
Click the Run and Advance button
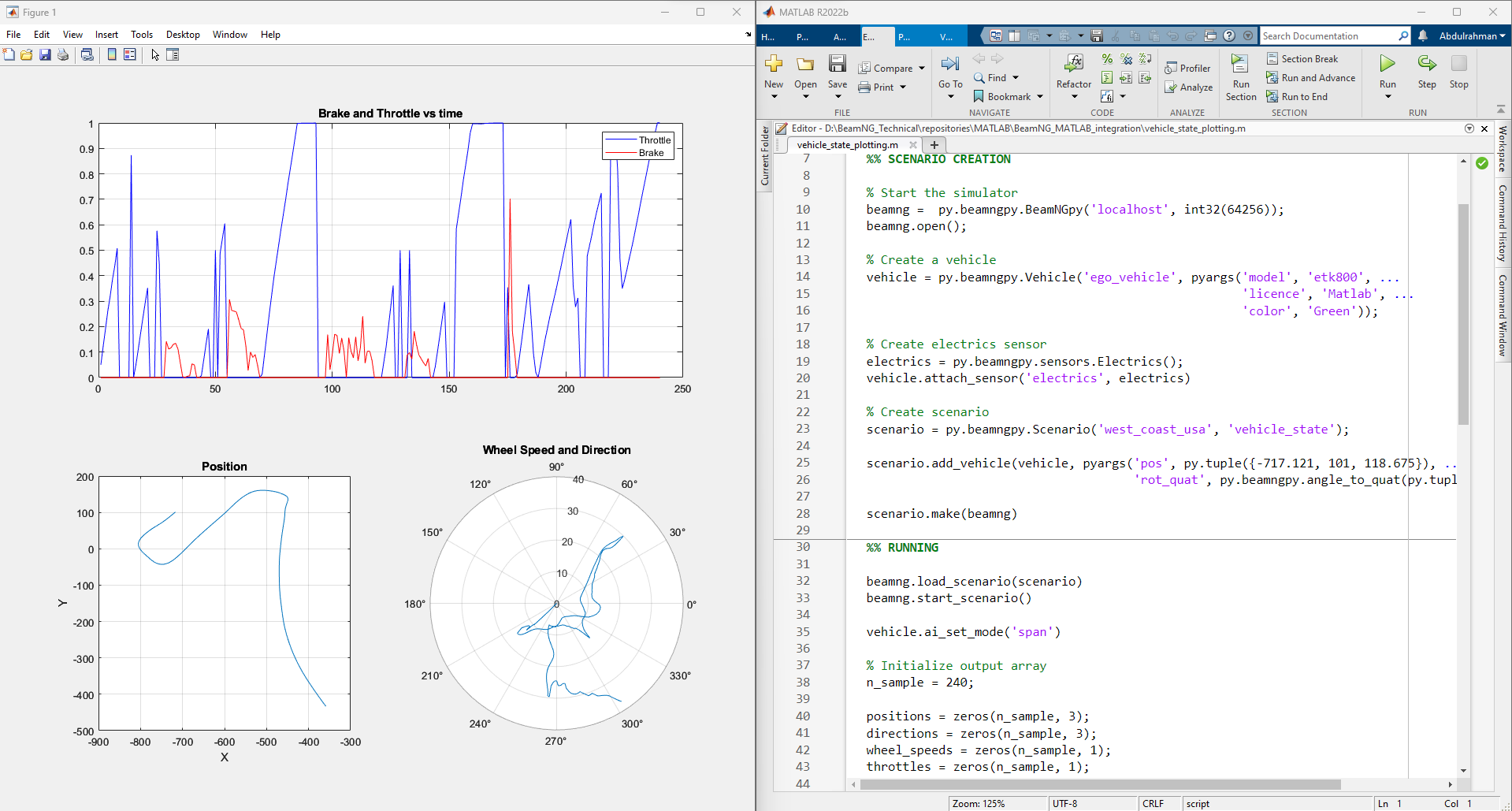[1311, 78]
